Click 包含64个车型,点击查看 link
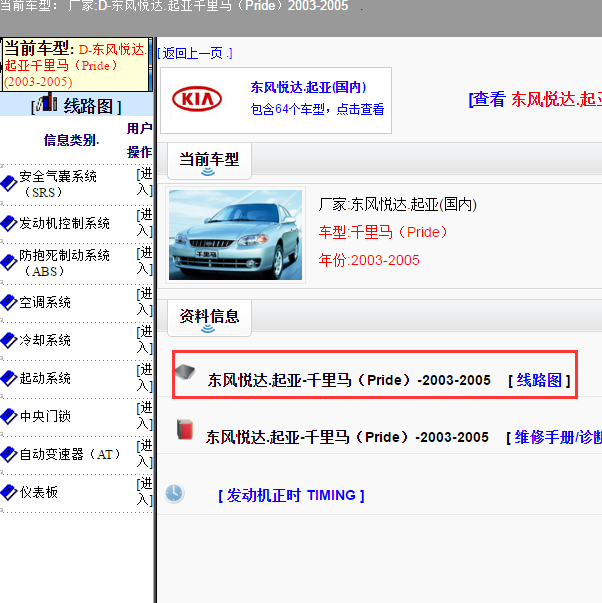602x603 pixels. coord(317,109)
